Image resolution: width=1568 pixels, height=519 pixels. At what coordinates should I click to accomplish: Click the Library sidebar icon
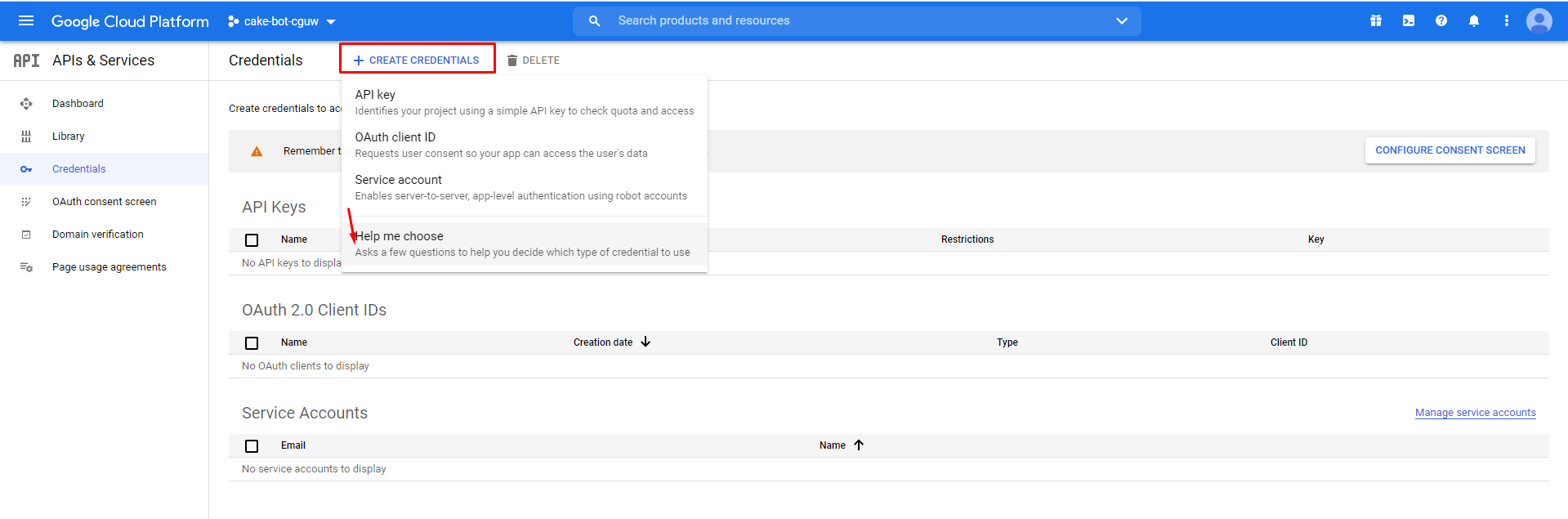26,136
